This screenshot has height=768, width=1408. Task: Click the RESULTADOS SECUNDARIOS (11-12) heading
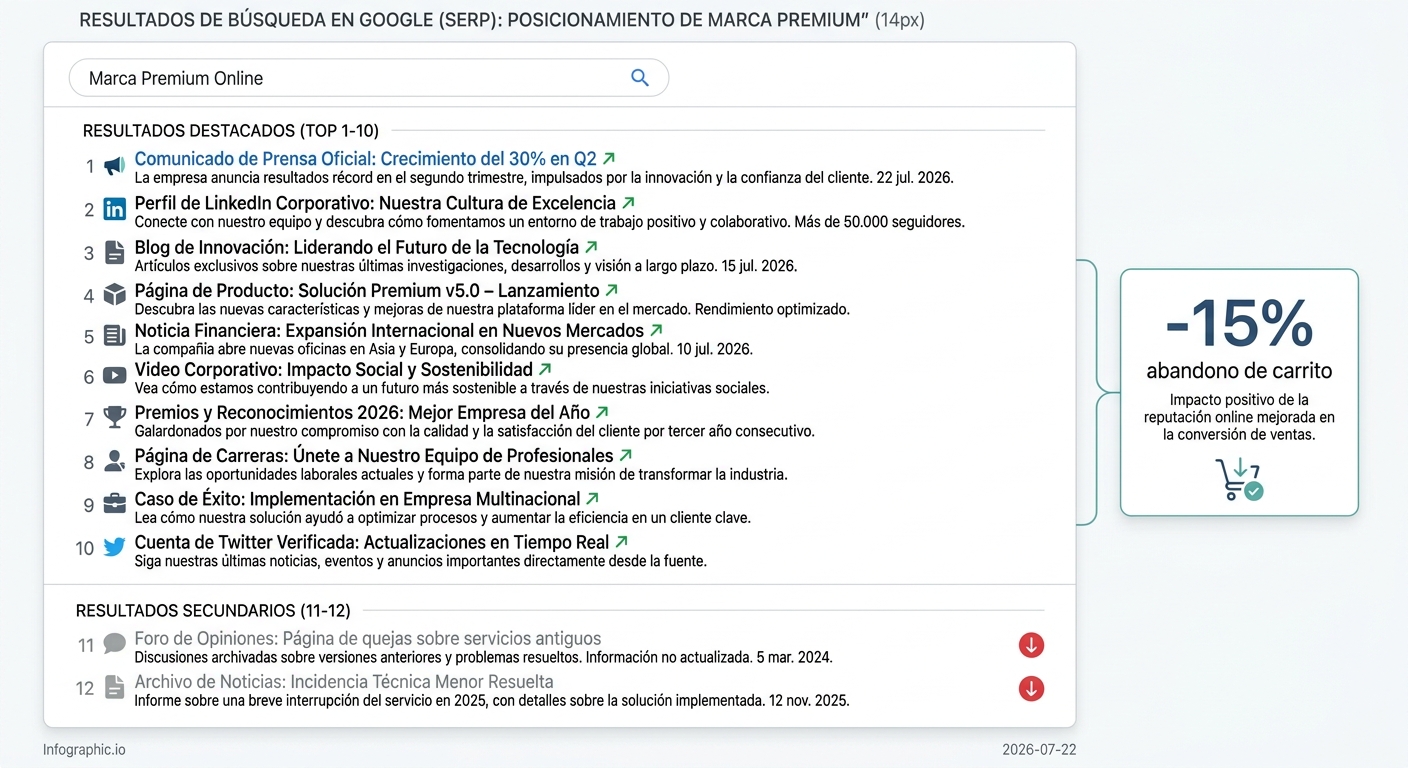click(214, 610)
